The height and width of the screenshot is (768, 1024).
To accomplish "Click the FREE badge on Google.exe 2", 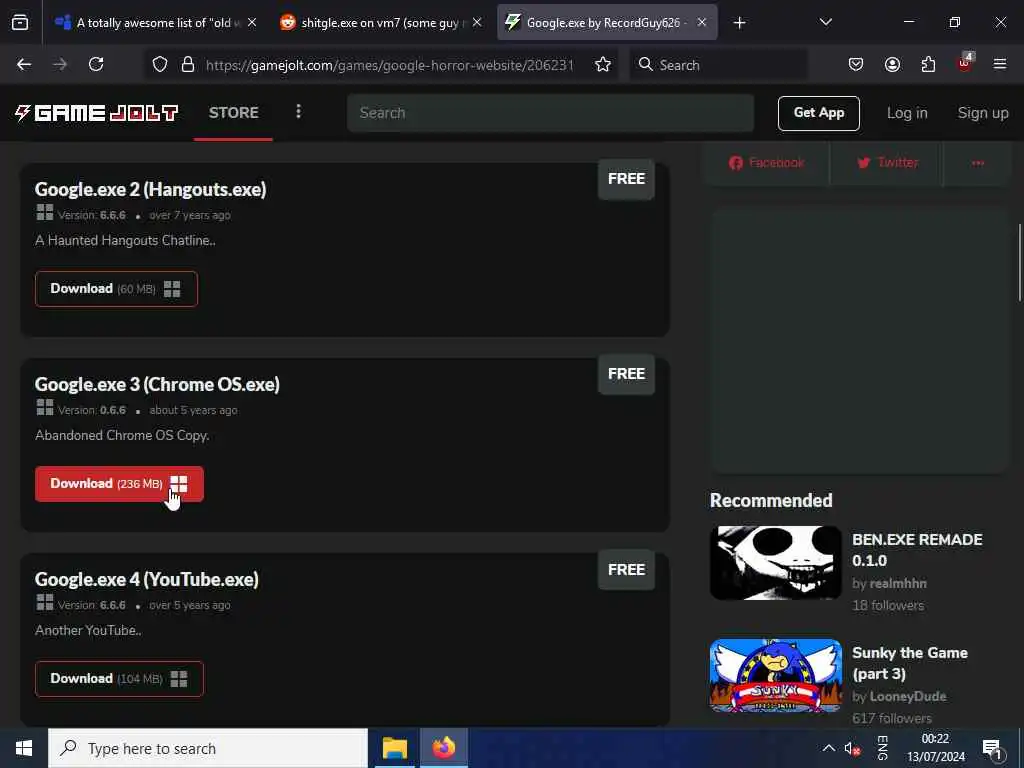I will pyautogui.click(x=626, y=179).
